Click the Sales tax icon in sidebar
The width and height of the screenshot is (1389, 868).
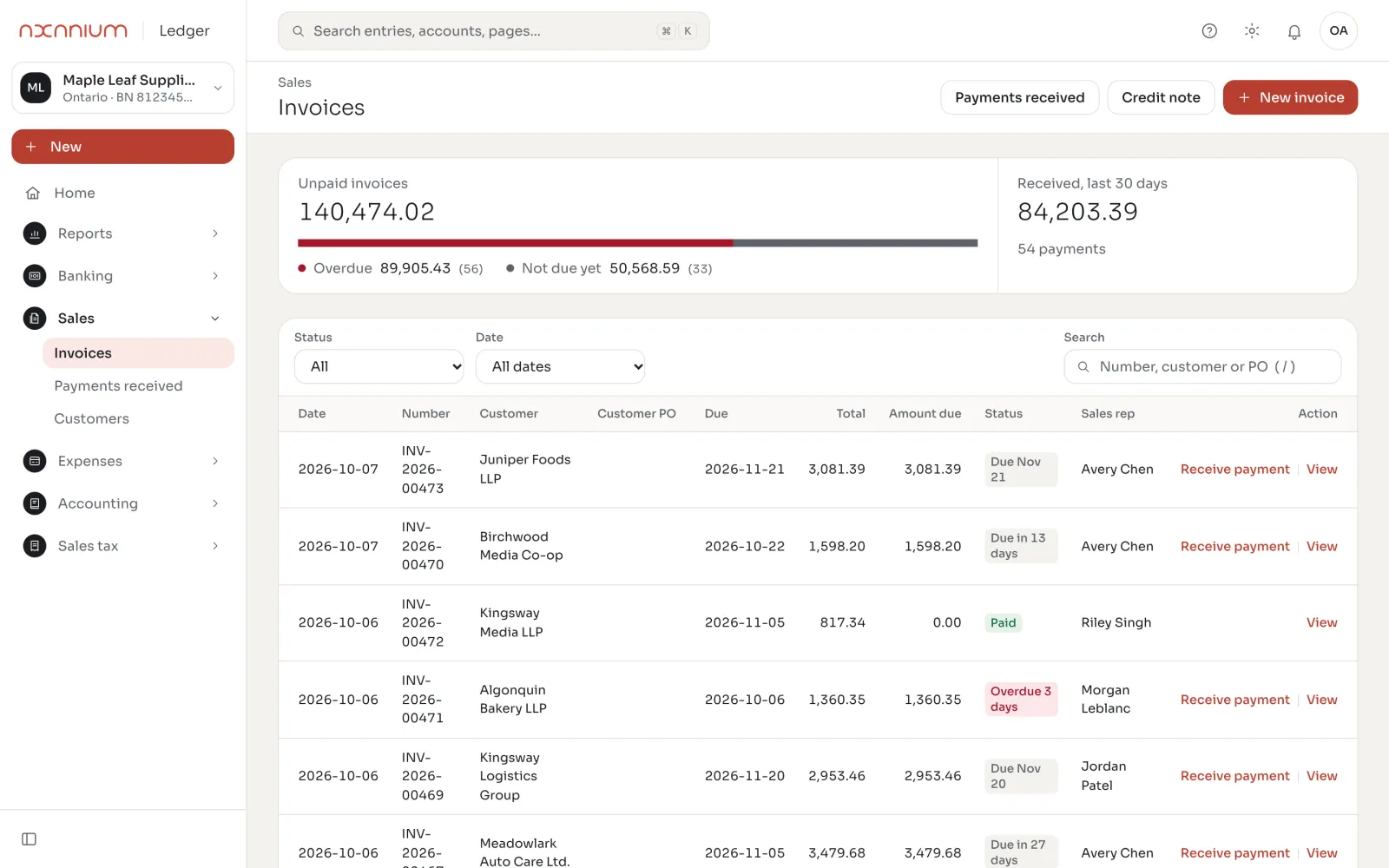click(x=35, y=546)
